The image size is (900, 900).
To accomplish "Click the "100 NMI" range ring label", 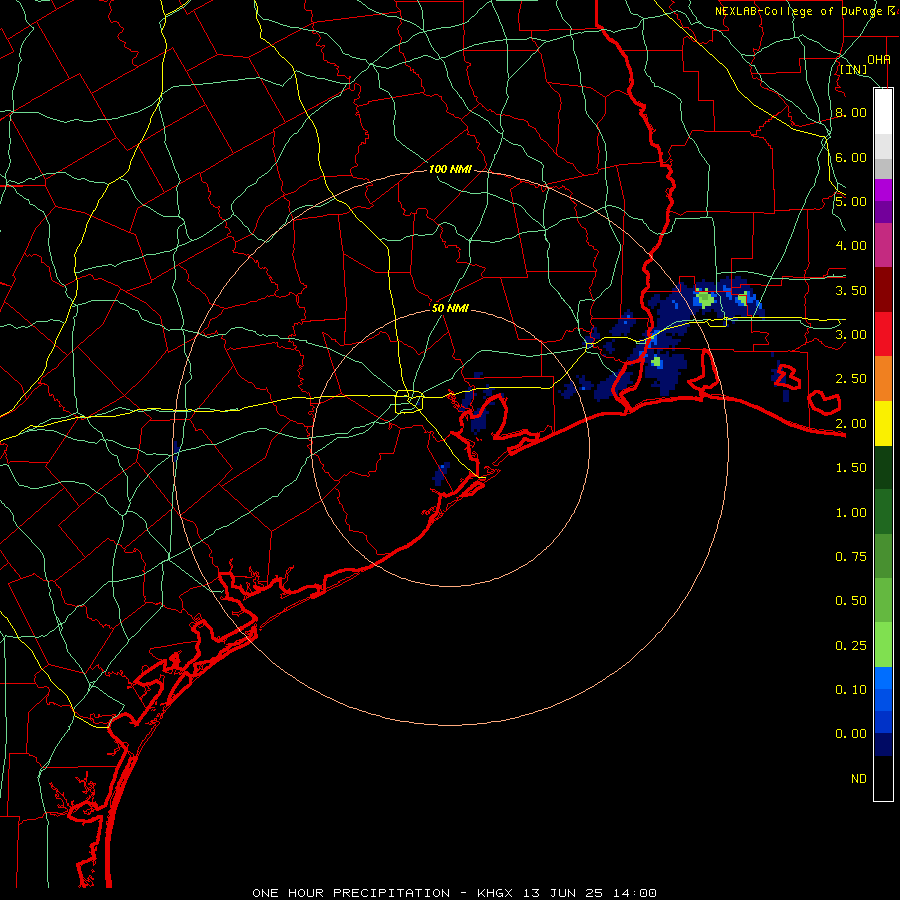I will pyautogui.click(x=450, y=169).
